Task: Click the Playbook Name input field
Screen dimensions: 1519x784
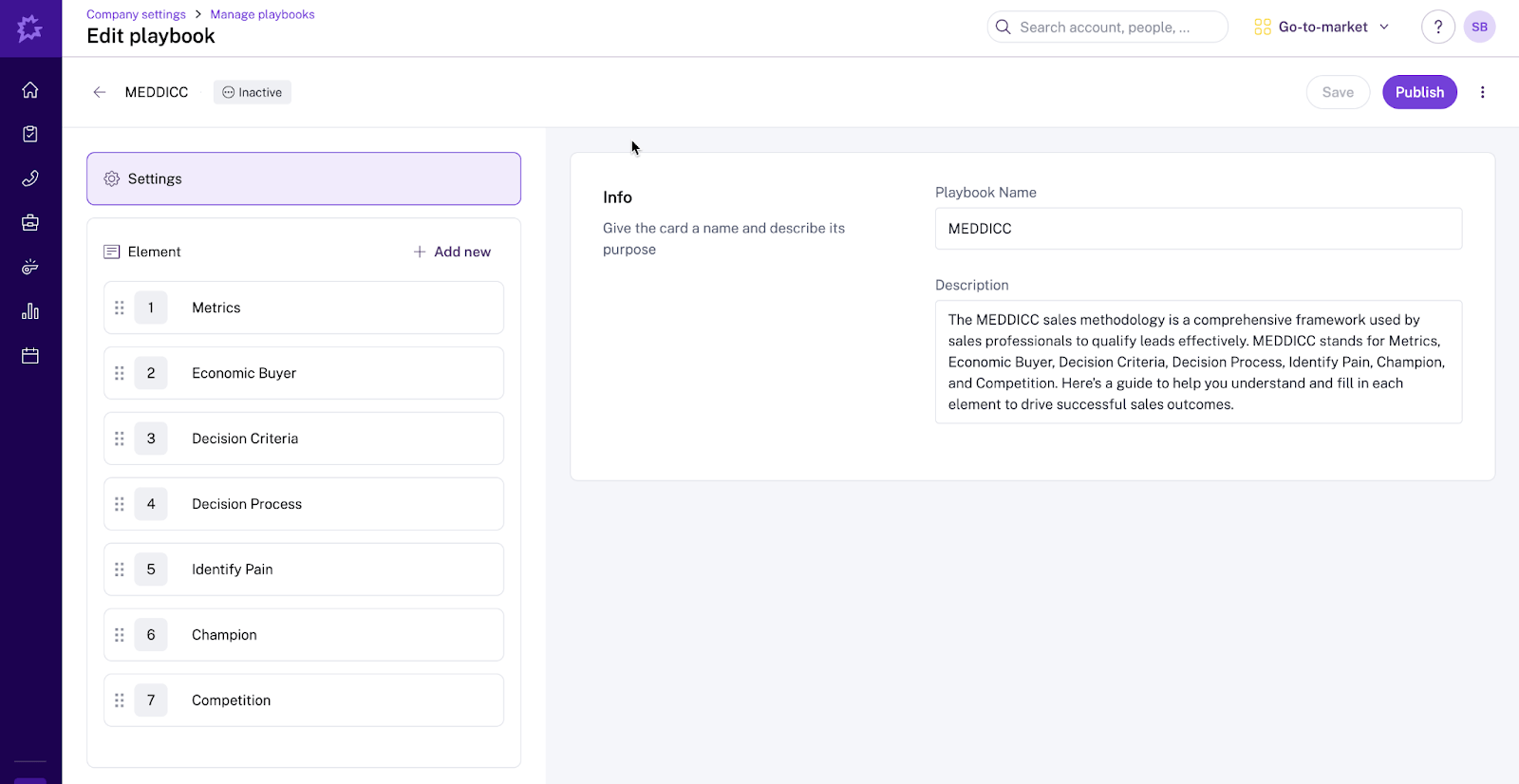Action: coord(1198,229)
